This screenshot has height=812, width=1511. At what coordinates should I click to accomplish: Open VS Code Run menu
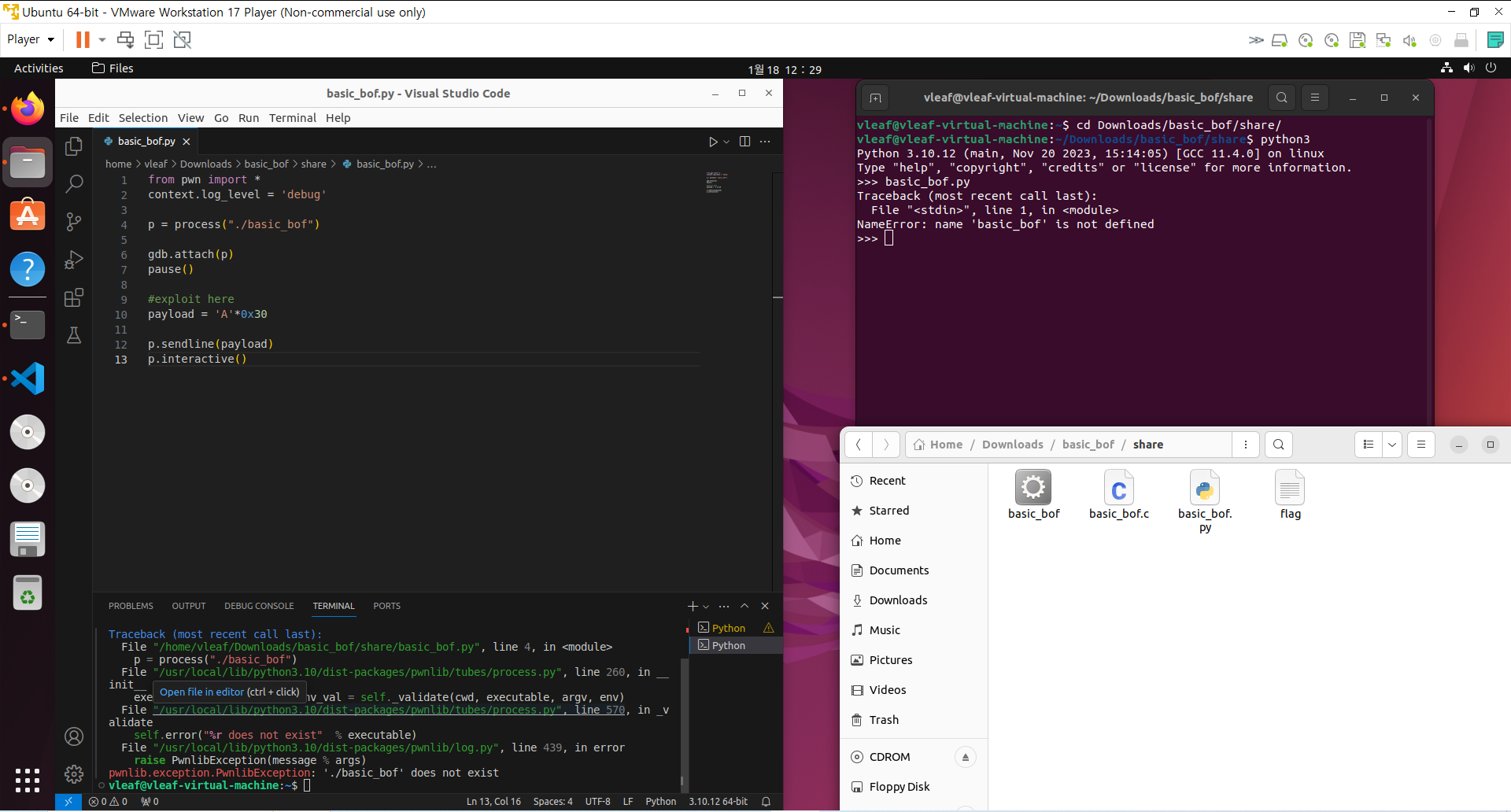[249, 118]
